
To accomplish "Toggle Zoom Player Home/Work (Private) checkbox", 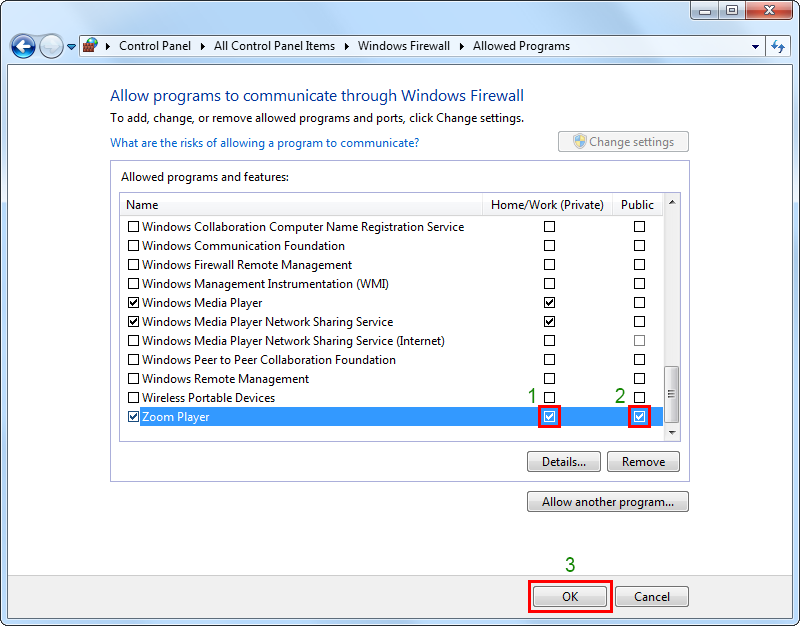I will pyautogui.click(x=549, y=416).
